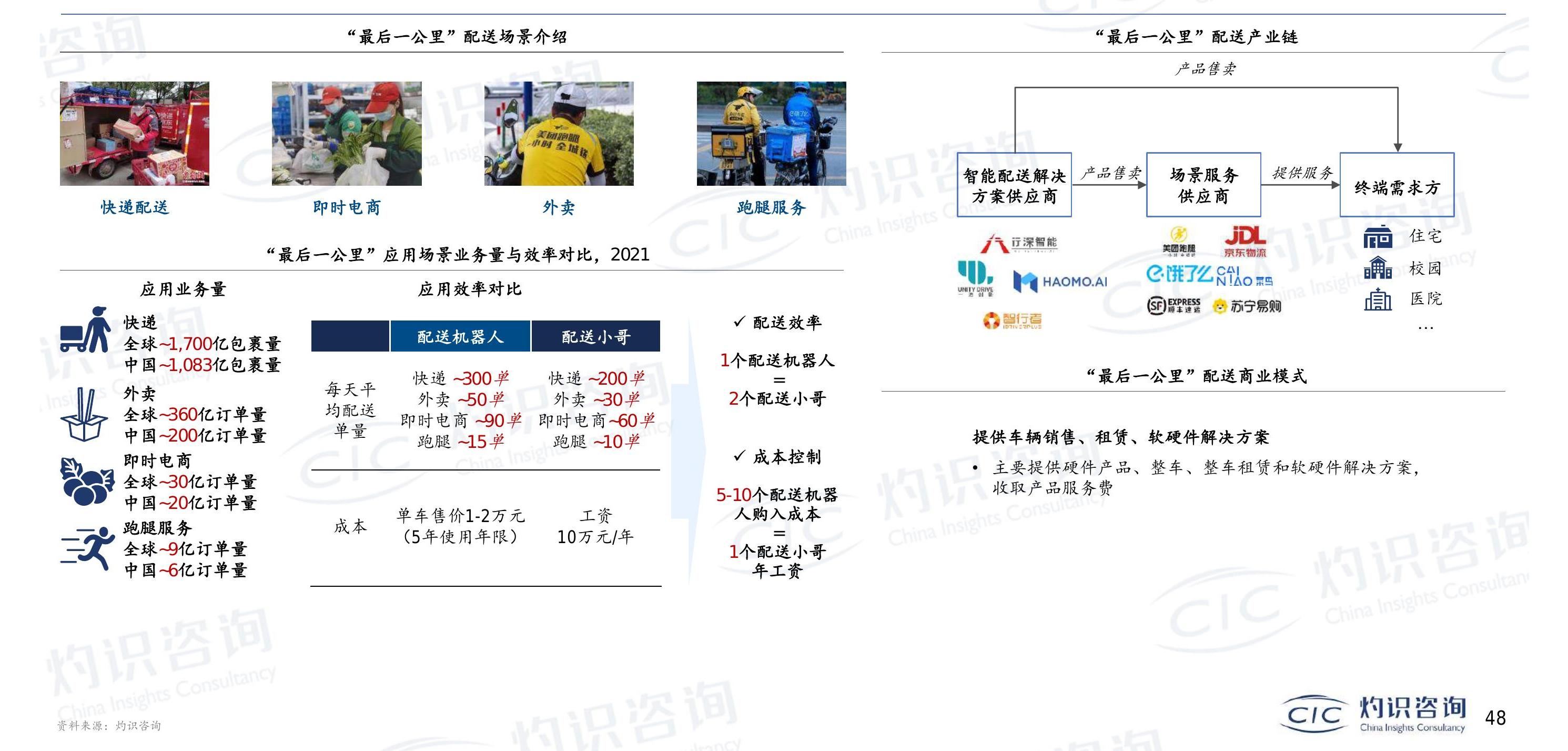The height and width of the screenshot is (751, 1568).
Task: Click the 工资 10万元/年 cell
Action: click(x=595, y=526)
